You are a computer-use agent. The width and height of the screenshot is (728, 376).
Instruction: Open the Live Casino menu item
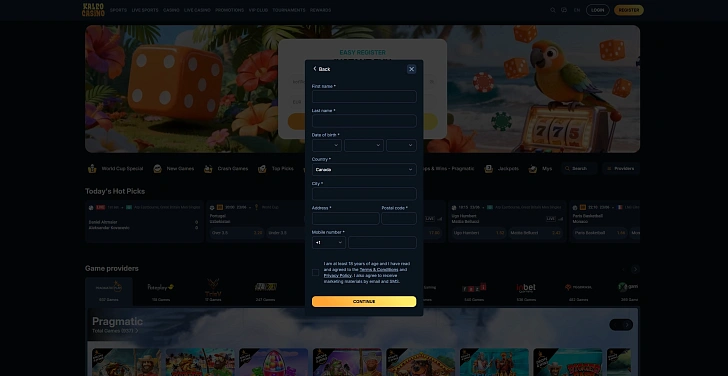pyautogui.click(x=197, y=10)
